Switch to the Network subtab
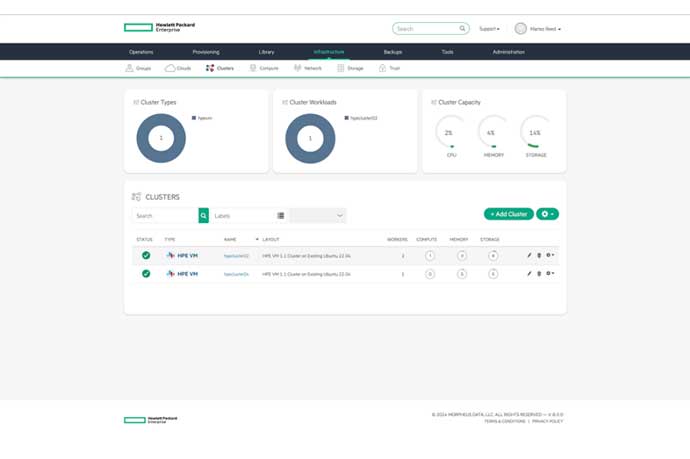This screenshot has width=690, height=459. coord(308,68)
